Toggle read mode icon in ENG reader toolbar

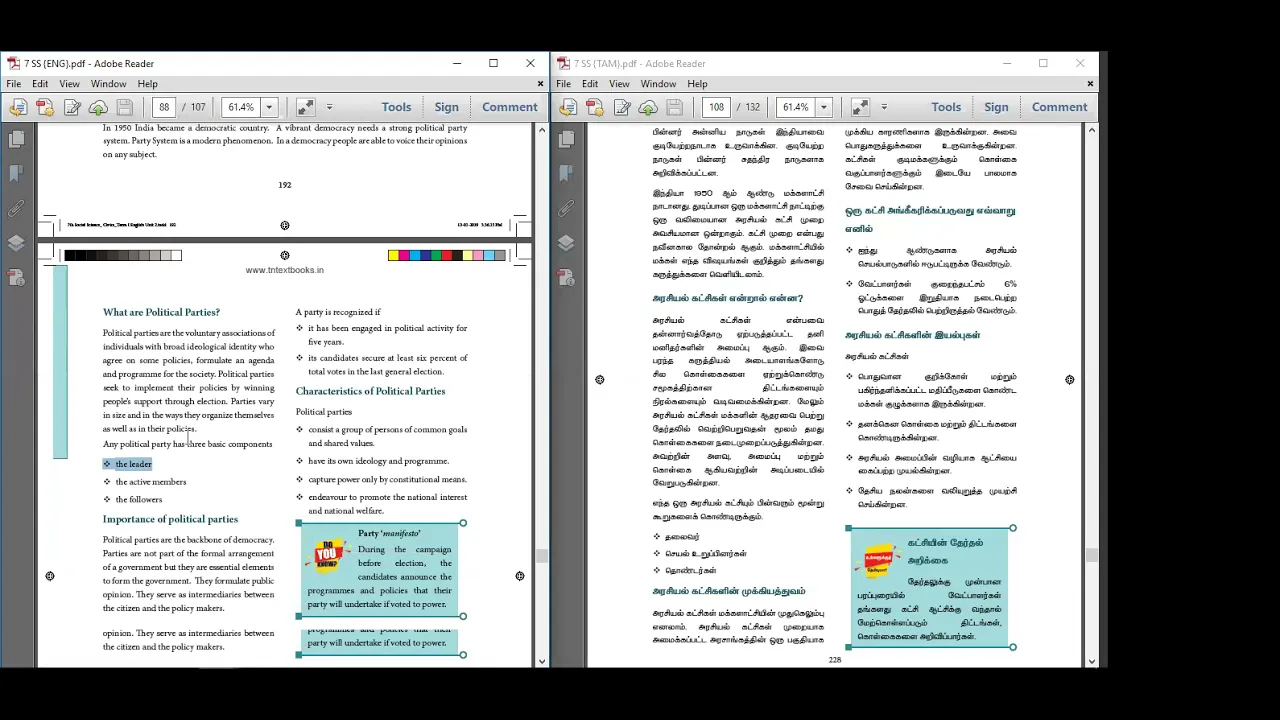305,107
